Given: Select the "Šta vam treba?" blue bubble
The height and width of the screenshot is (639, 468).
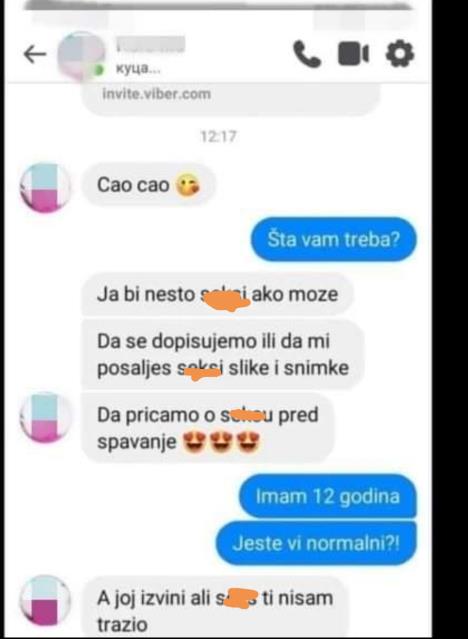Looking at the screenshot, I should tap(333, 239).
